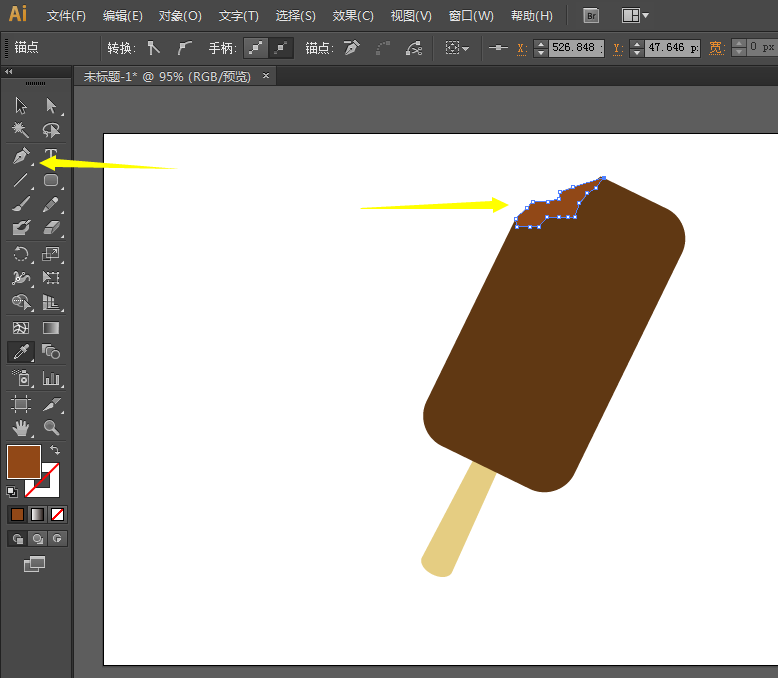Pick the Direct Selection tool
Screen dimensions: 778x678
click(x=51, y=105)
